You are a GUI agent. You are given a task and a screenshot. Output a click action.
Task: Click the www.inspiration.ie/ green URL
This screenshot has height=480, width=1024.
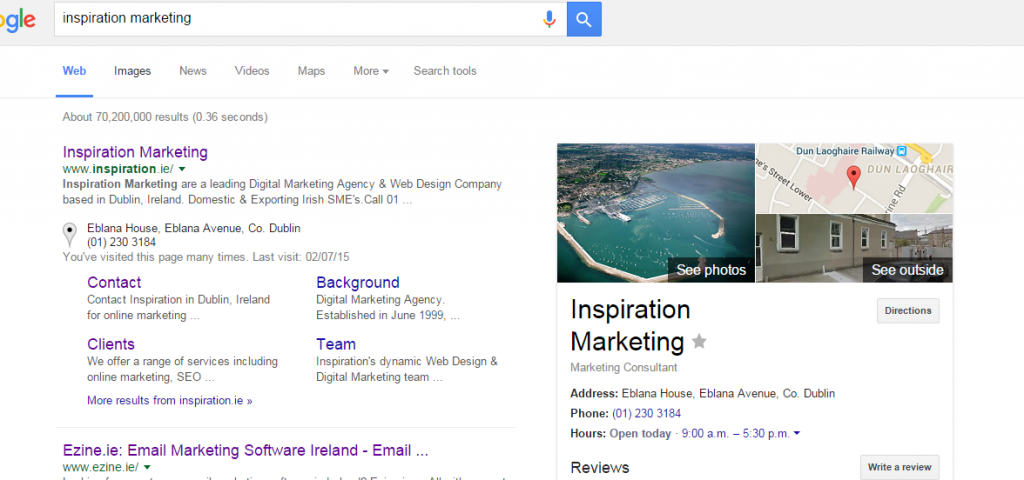[118, 169]
